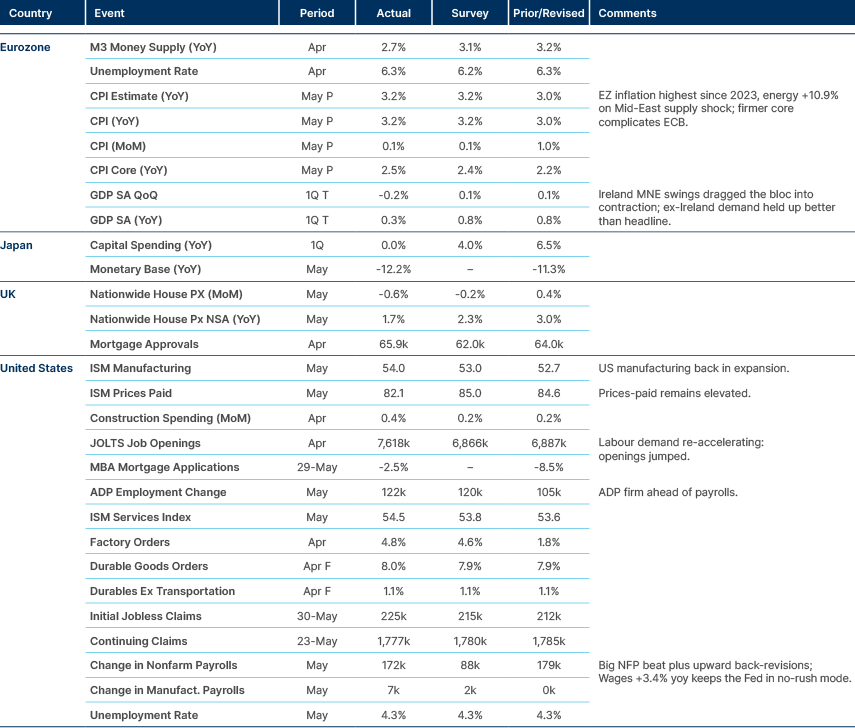Select the ISM Prices Paid event
The height and width of the screenshot is (728, 855).
tap(131, 393)
